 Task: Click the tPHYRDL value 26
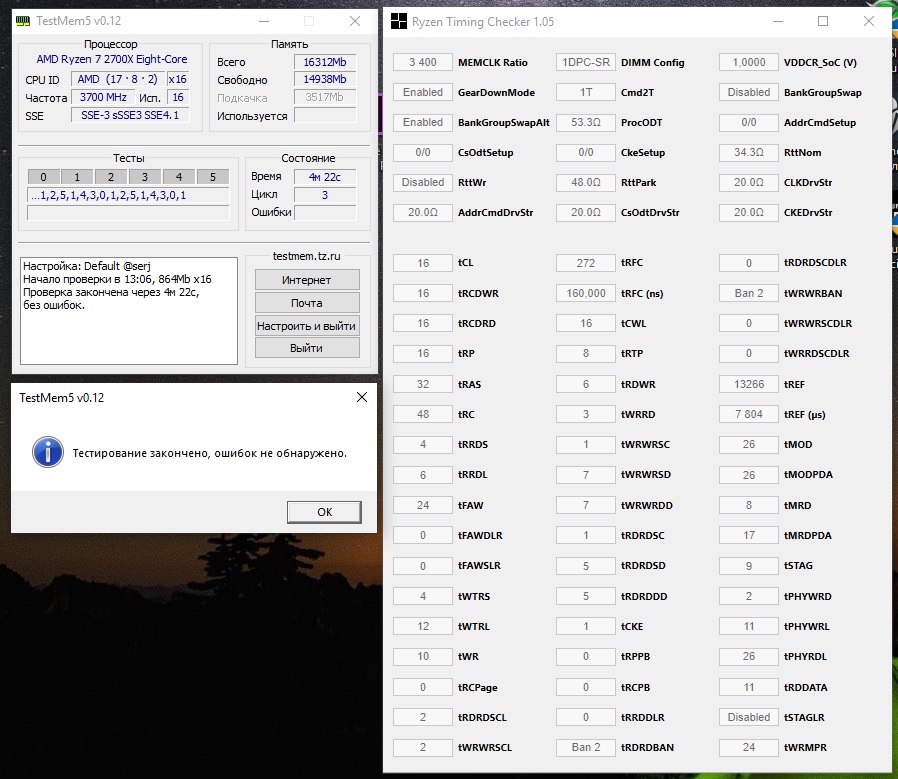(x=749, y=656)
